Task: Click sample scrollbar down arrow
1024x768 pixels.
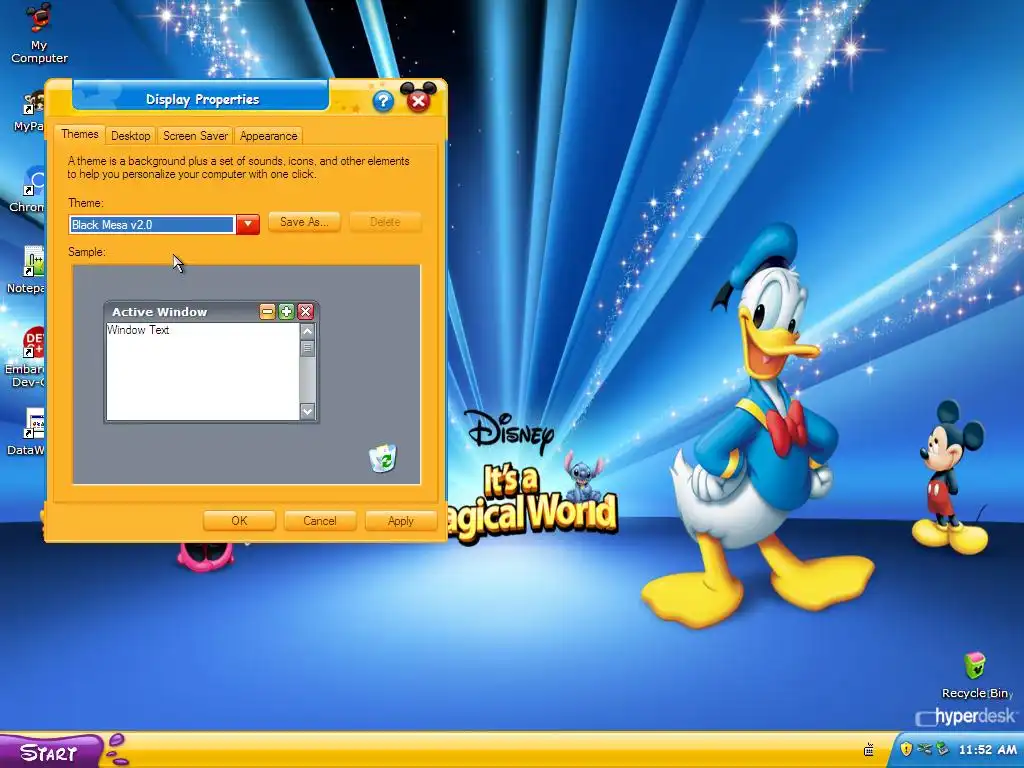Action: click(x=308, y=411)
